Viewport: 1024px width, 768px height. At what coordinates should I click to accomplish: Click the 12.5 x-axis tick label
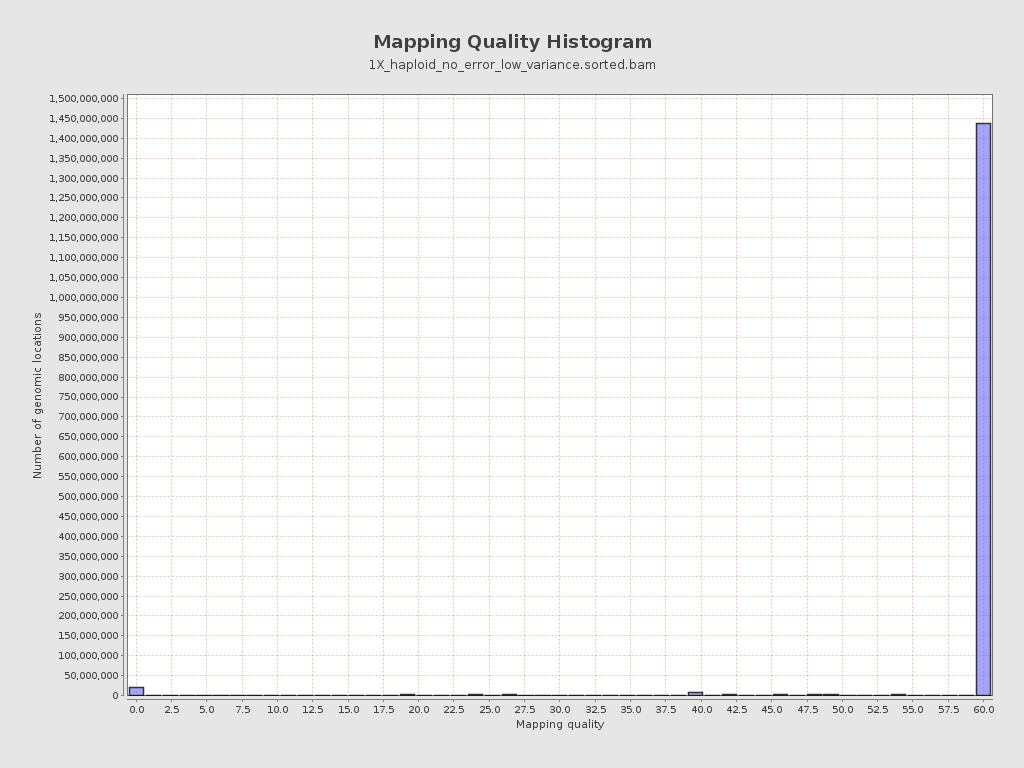(x=313, y=709)
